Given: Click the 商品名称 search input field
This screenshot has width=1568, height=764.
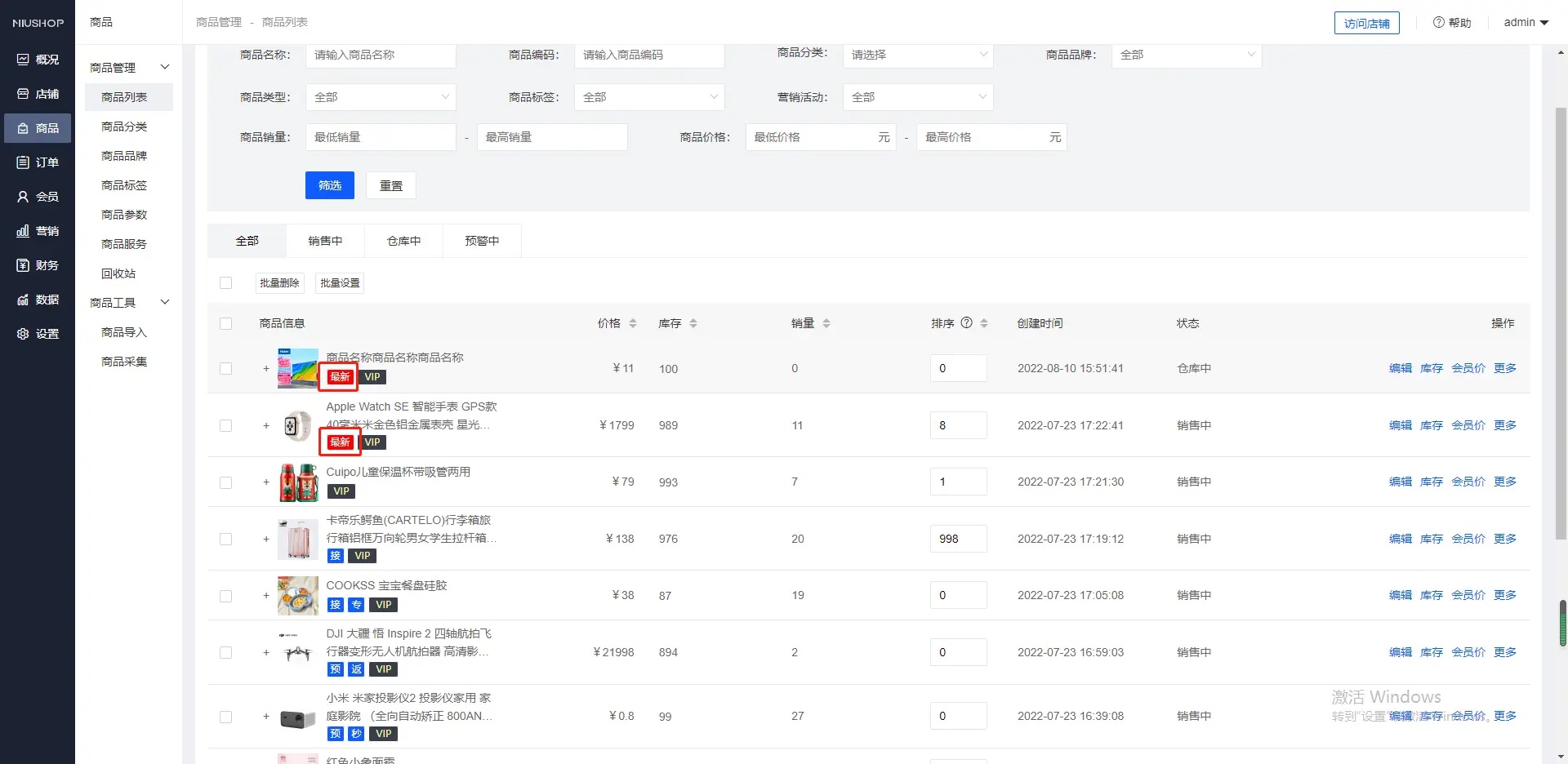Looking at the screenshot, I should coord(381,55).
